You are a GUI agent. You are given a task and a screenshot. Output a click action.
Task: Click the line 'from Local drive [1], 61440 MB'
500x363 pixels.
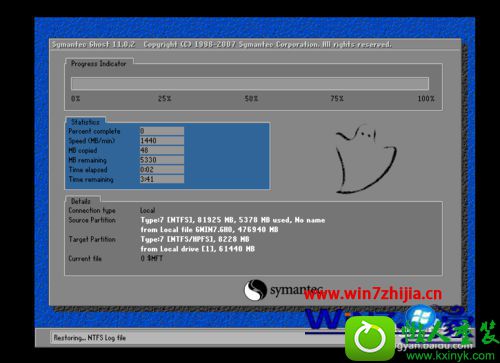[197, 249]
